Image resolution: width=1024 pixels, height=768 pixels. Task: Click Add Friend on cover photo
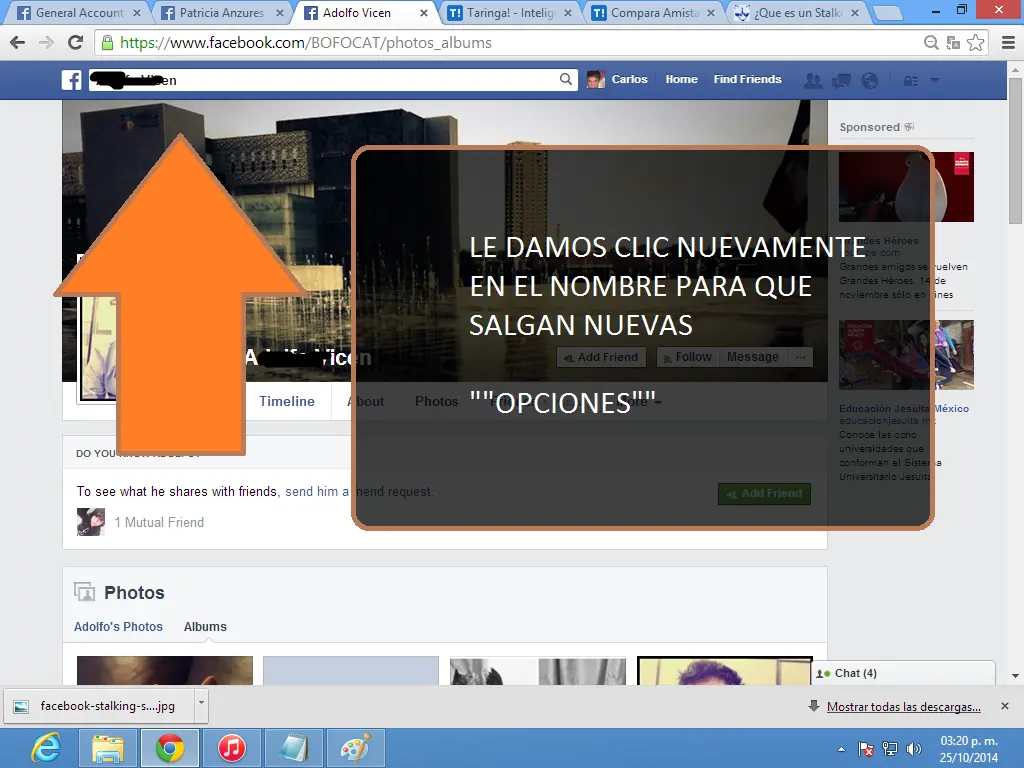[601, 357]
